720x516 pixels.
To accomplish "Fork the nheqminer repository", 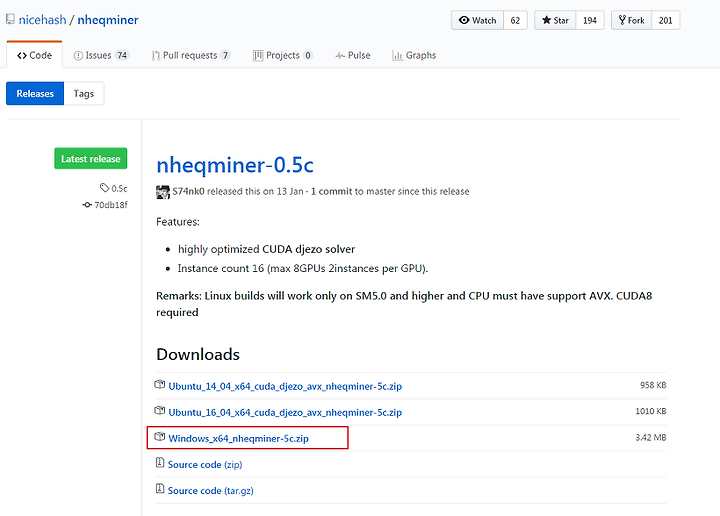I will point(631,20).
